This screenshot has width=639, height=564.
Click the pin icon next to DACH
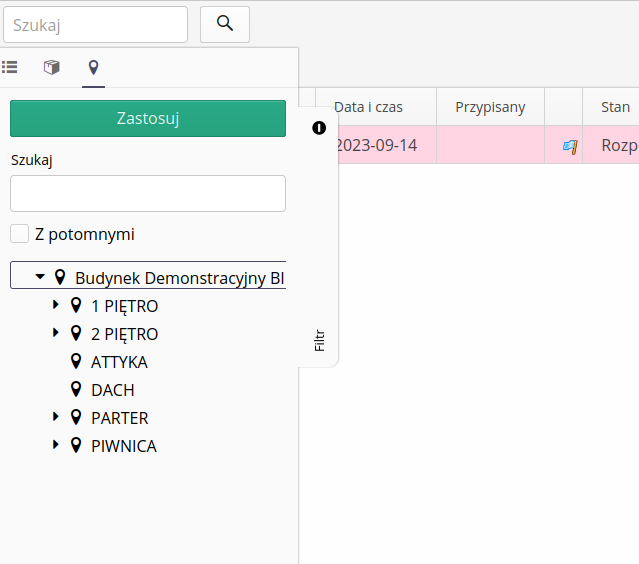[x=76, y=390]
